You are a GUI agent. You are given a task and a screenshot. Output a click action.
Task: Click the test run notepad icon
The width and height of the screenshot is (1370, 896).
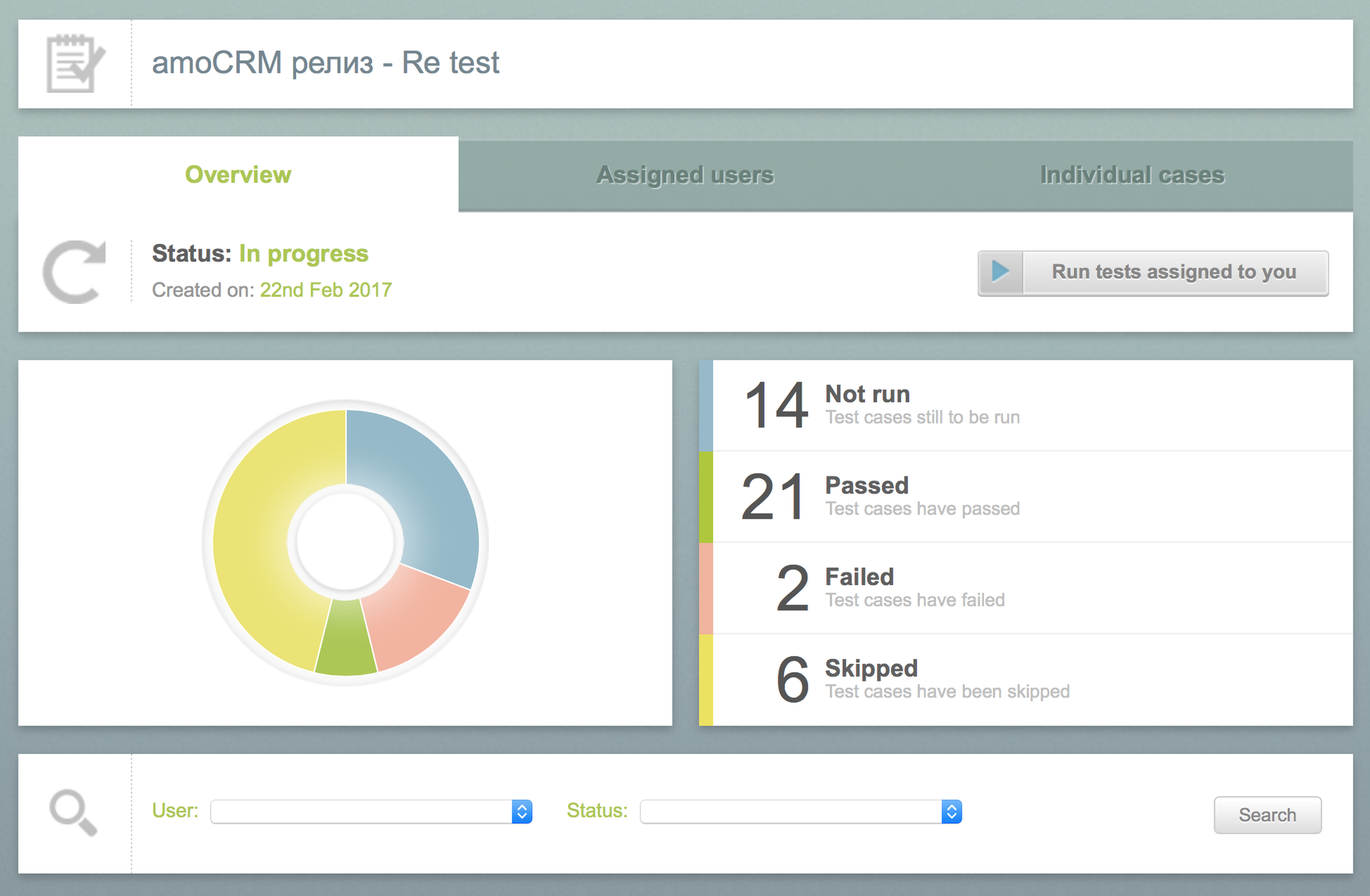click(x=74, y=64)
